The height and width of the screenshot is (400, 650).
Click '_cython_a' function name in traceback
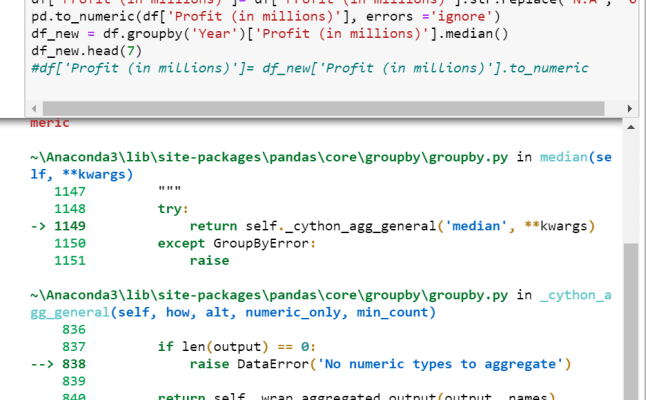(x=575, y=295)
